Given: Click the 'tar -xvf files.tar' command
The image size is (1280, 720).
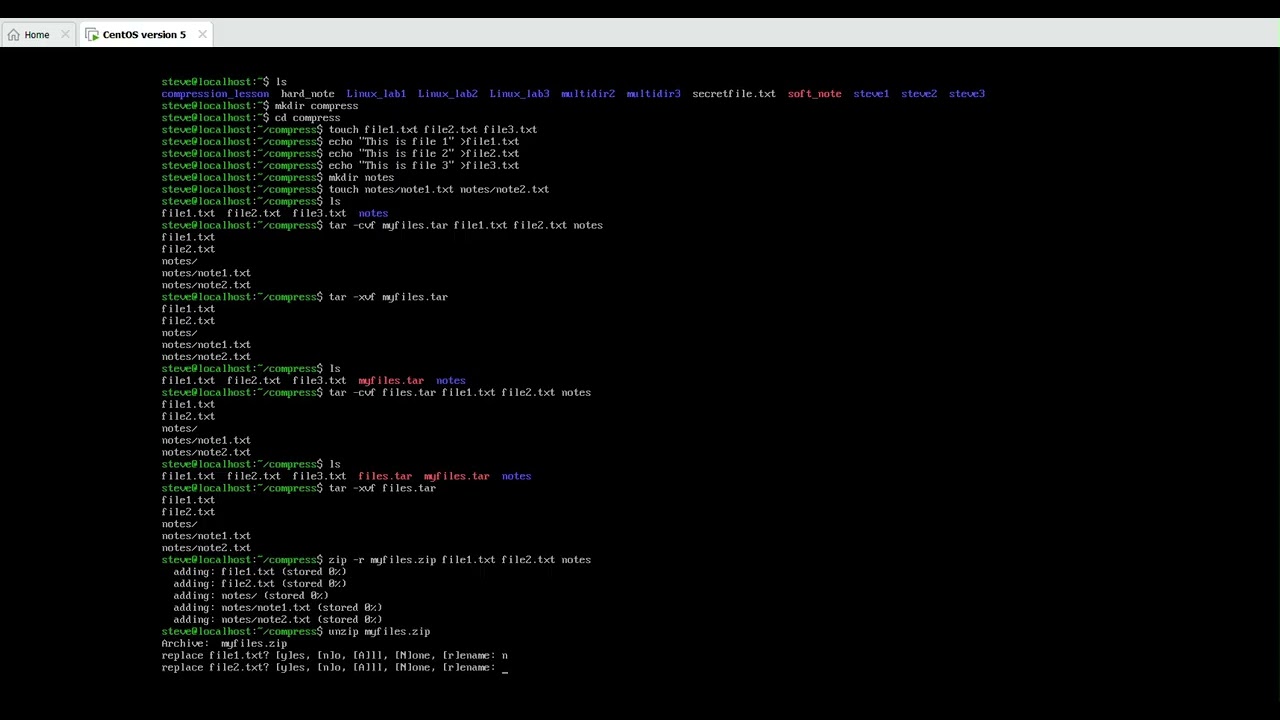Looking at the screenshot, I should 382,489.
